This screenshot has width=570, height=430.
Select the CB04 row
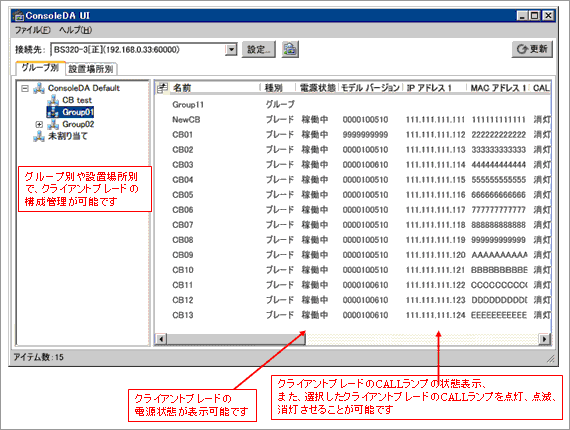click(x=353, y=180)
